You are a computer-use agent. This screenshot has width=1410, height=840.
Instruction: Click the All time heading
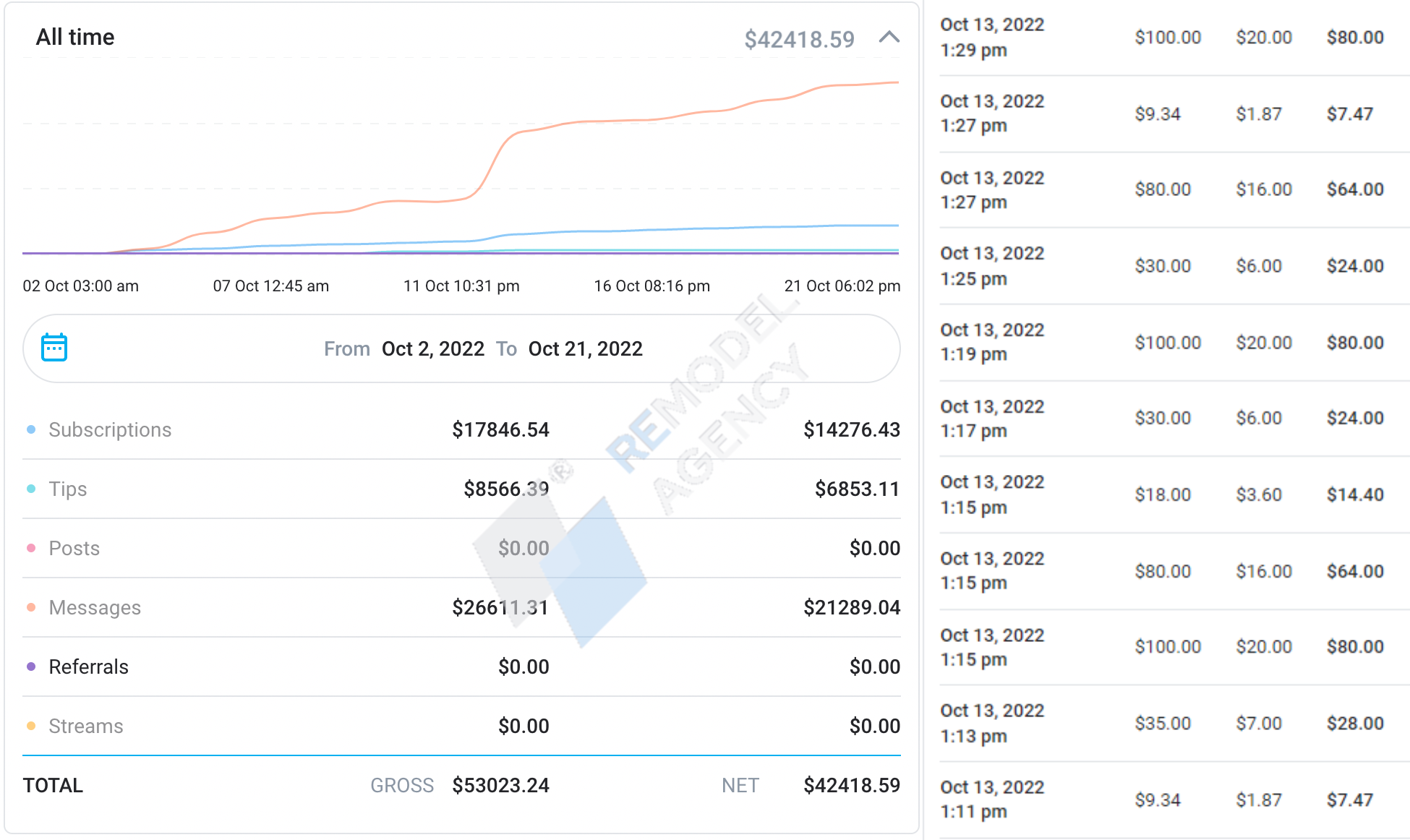click(75, 38)
